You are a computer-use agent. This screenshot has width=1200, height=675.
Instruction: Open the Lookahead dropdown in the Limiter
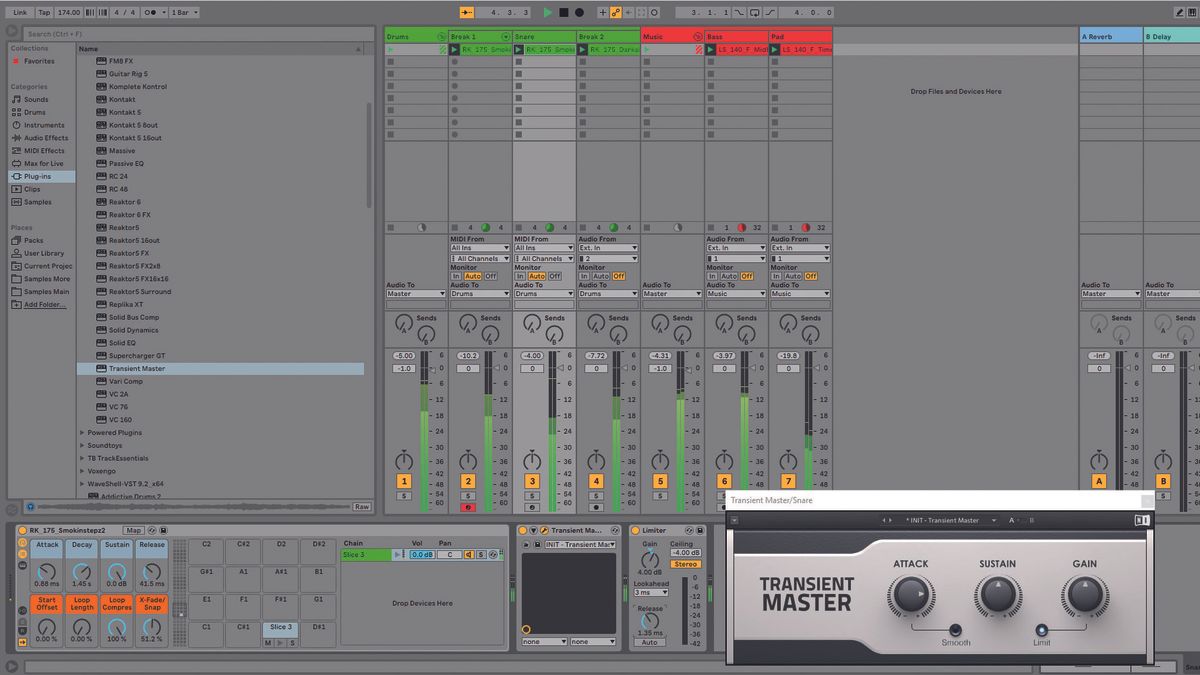coord(650,592)
